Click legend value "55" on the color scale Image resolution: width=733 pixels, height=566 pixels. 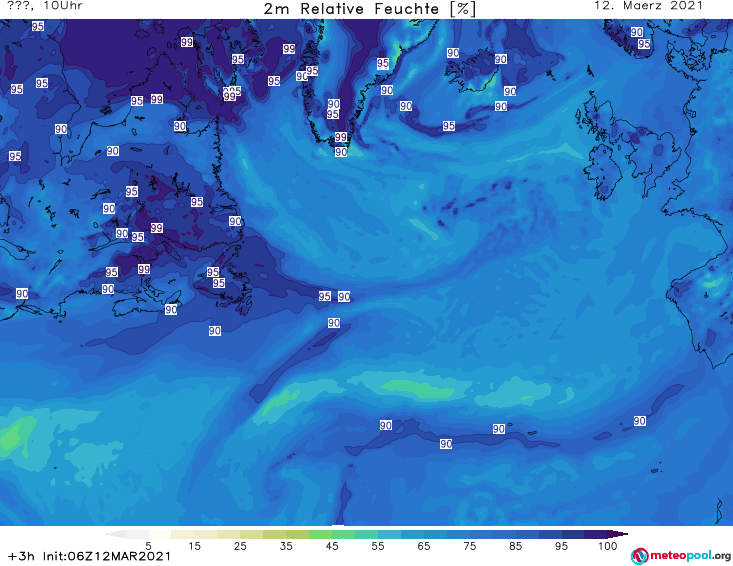[378, 546]
